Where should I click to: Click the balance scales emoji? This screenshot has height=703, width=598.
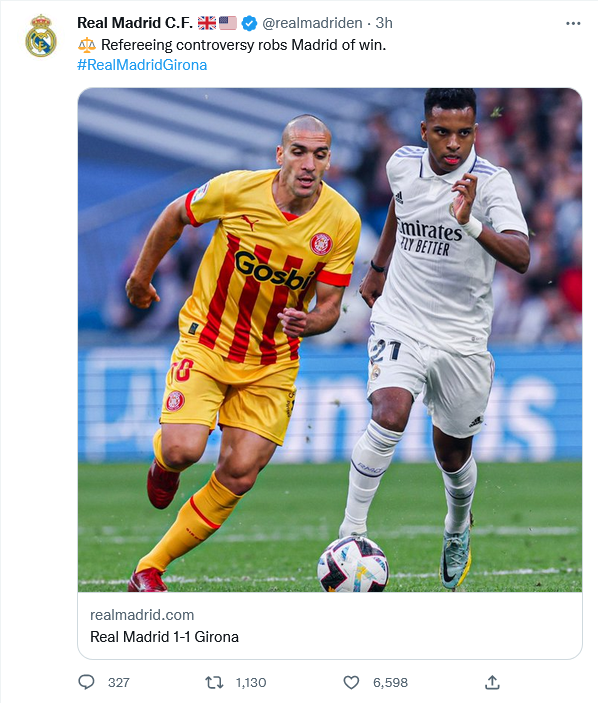click(x=87, y=45)
